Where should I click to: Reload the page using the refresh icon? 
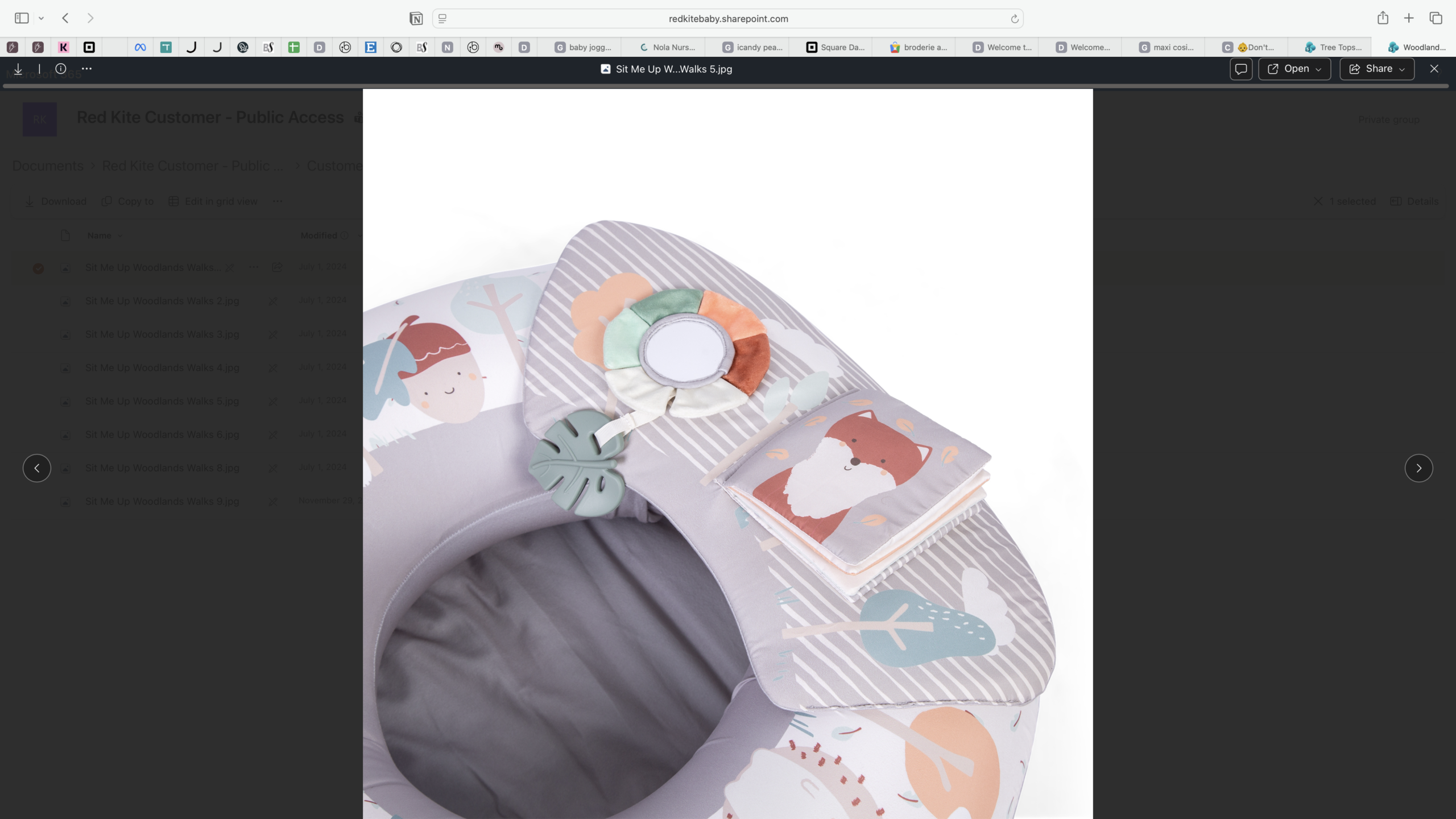[x=1015, y=19]
